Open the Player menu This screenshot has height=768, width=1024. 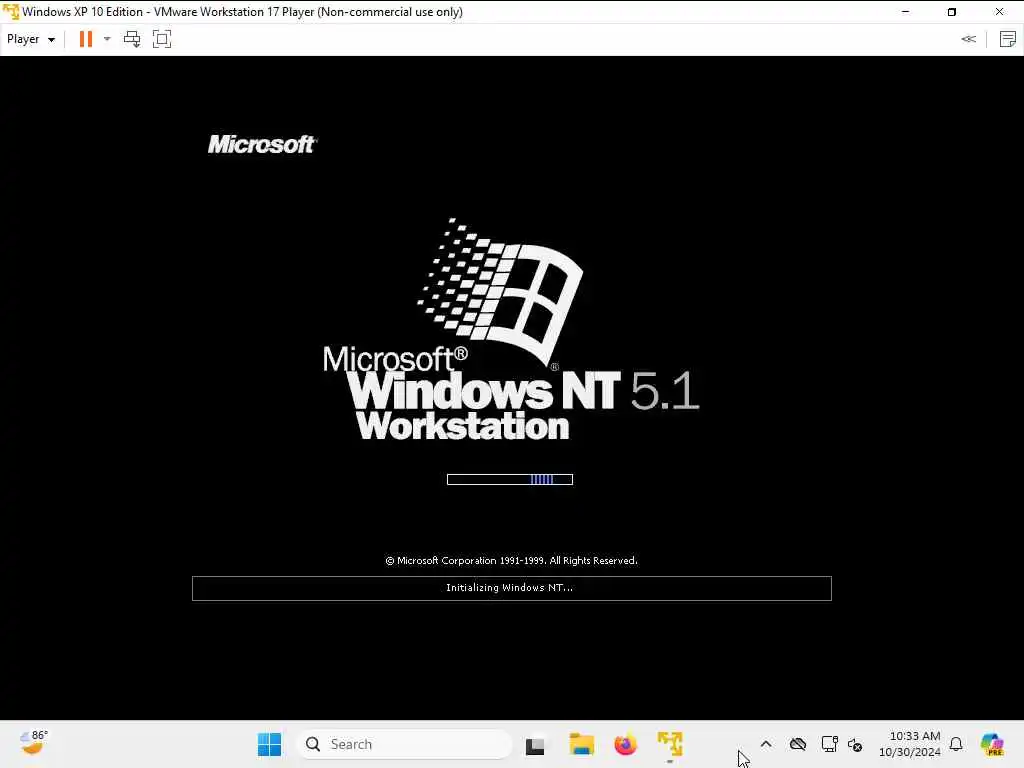(31, 39)
